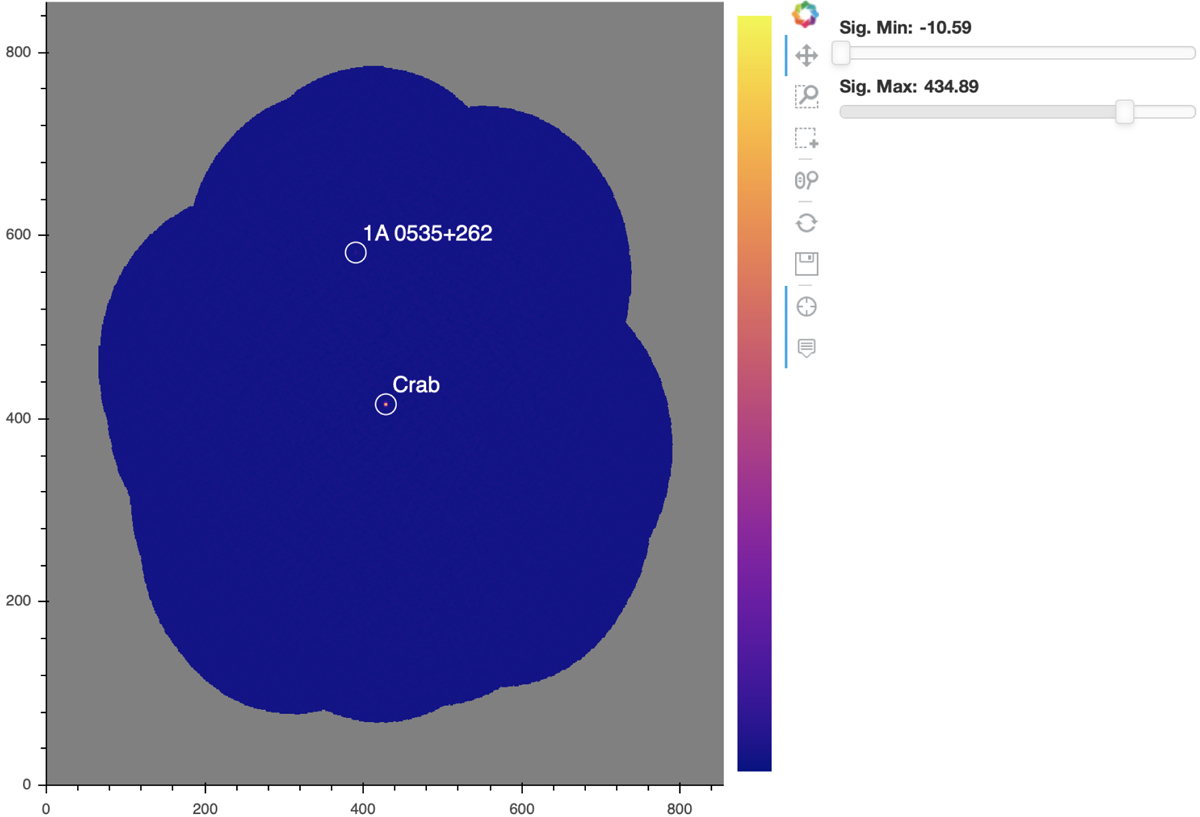Select the Pan tool

(x=806, y=55)
